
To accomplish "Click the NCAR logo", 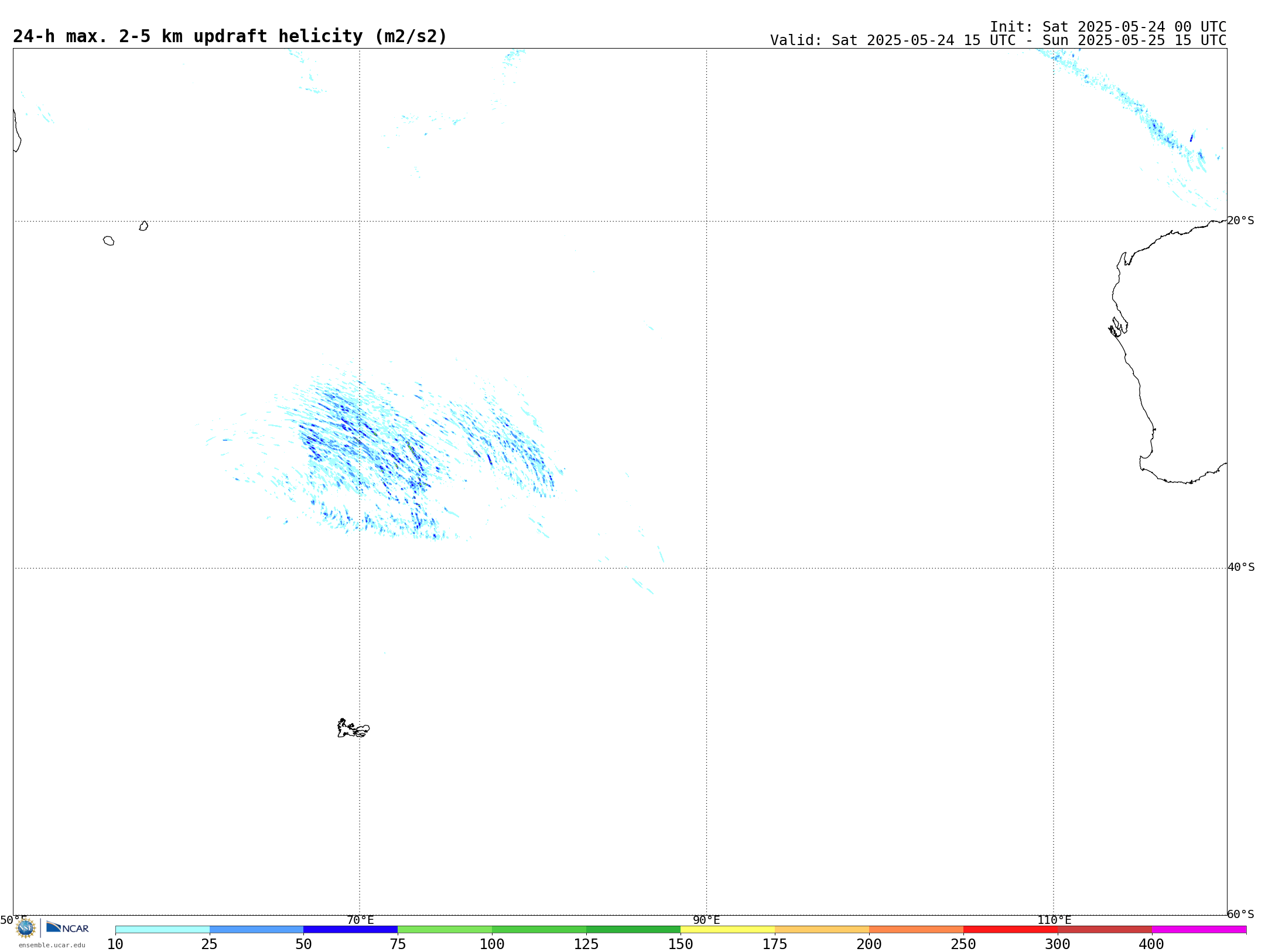I will (x=67, y=927).
